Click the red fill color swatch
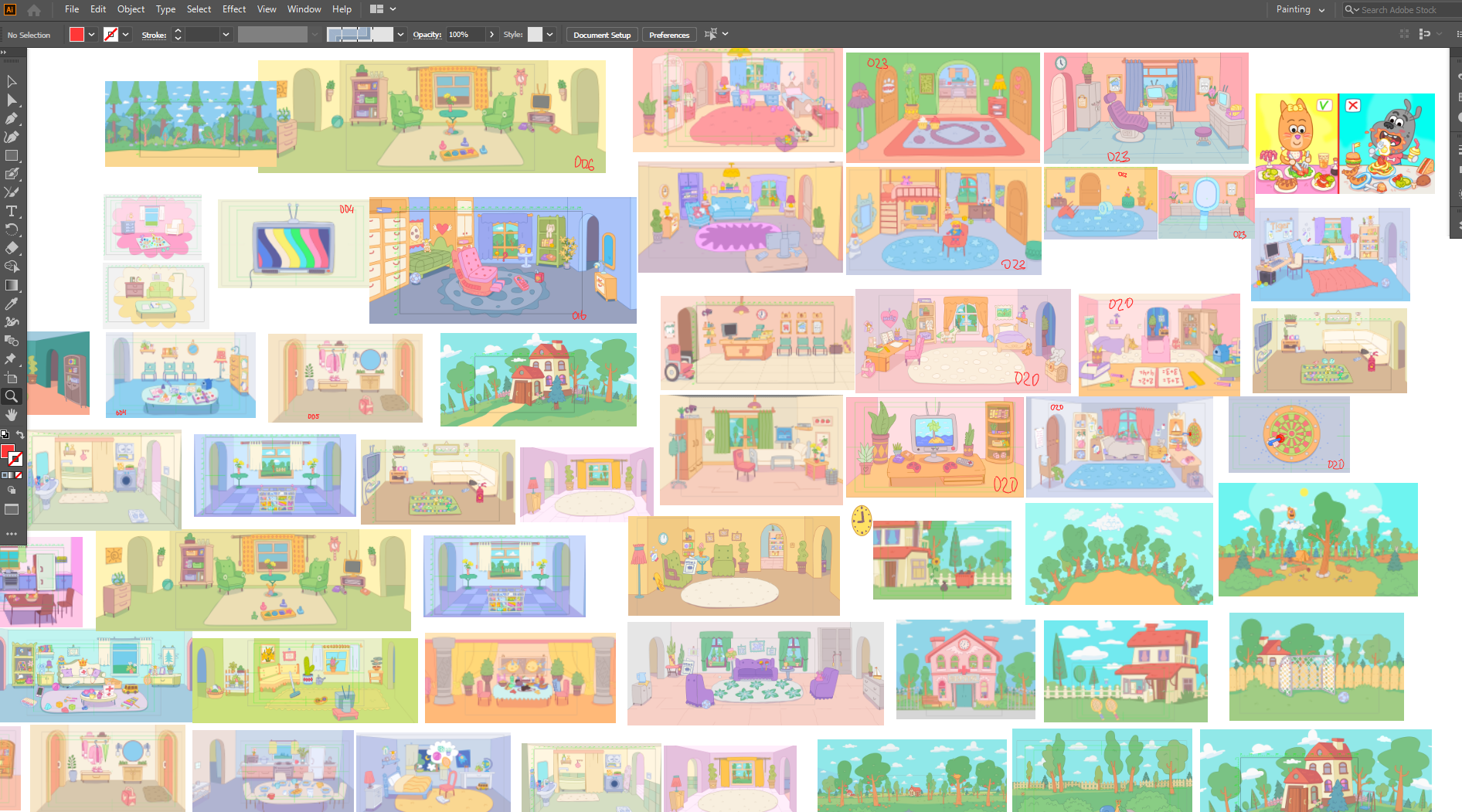The height and width of the screenshot is (812, 1462). tap(76, 35)
